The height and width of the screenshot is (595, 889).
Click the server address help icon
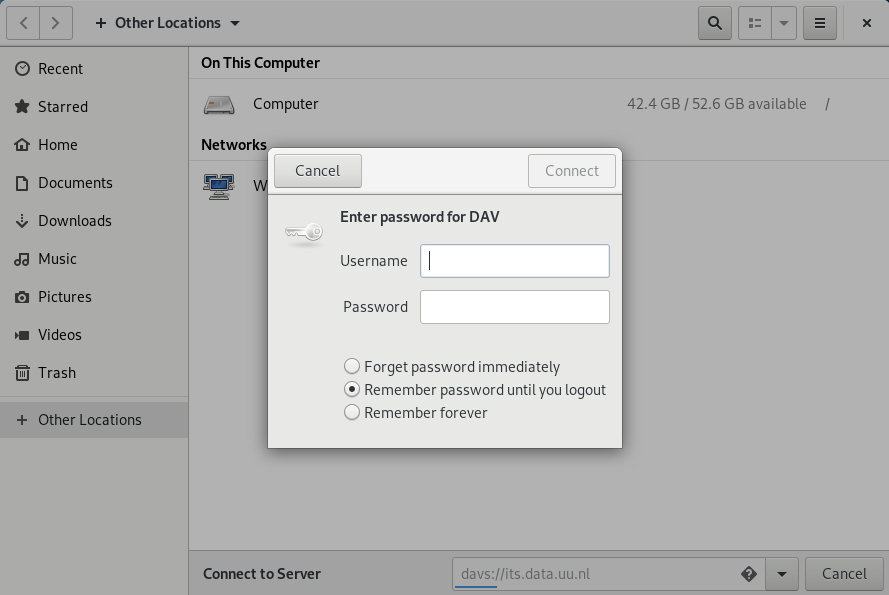(x=748, y=574)
